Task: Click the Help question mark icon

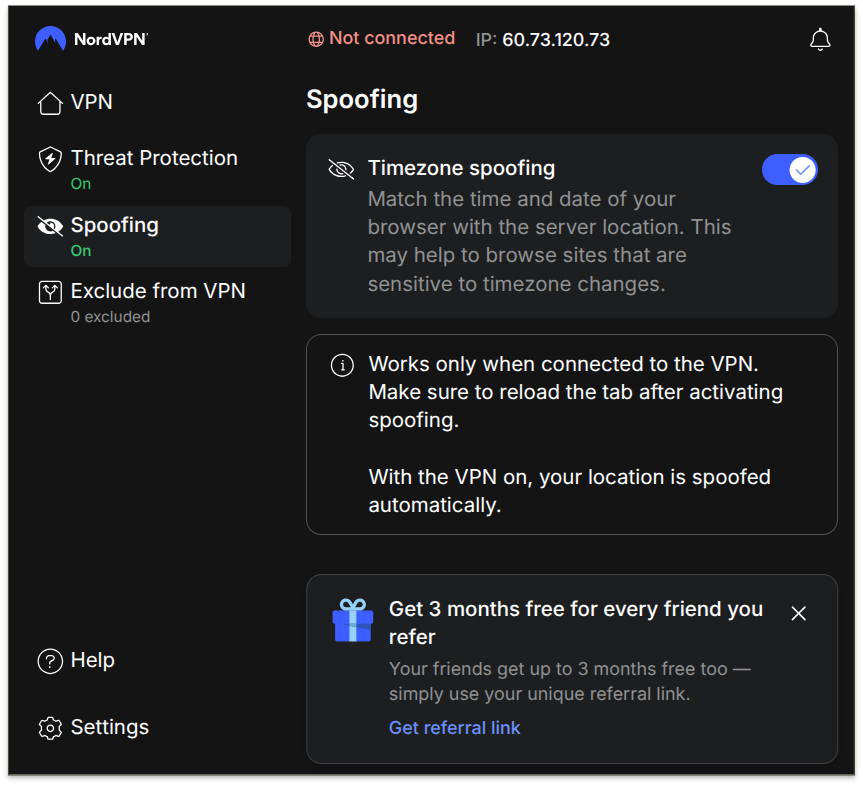Action: pos(50,661)
